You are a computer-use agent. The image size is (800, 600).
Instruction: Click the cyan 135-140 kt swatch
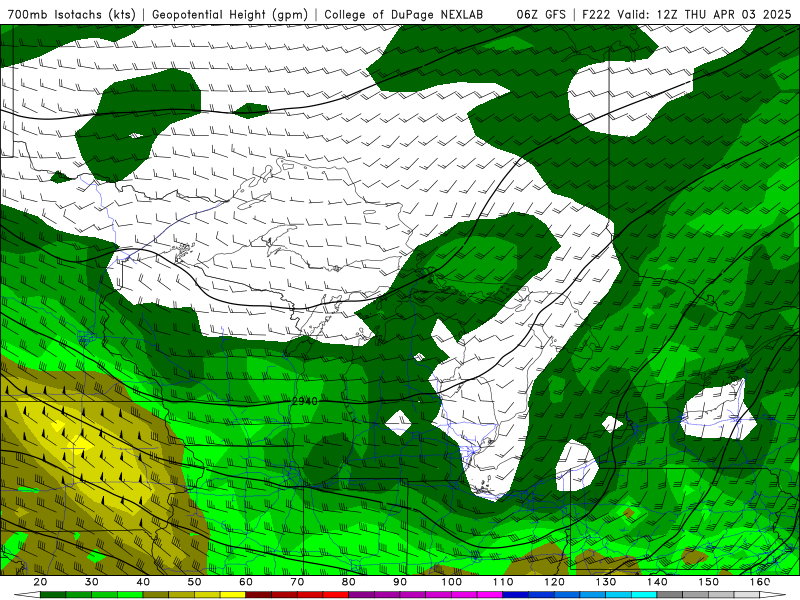pos(644,595)
